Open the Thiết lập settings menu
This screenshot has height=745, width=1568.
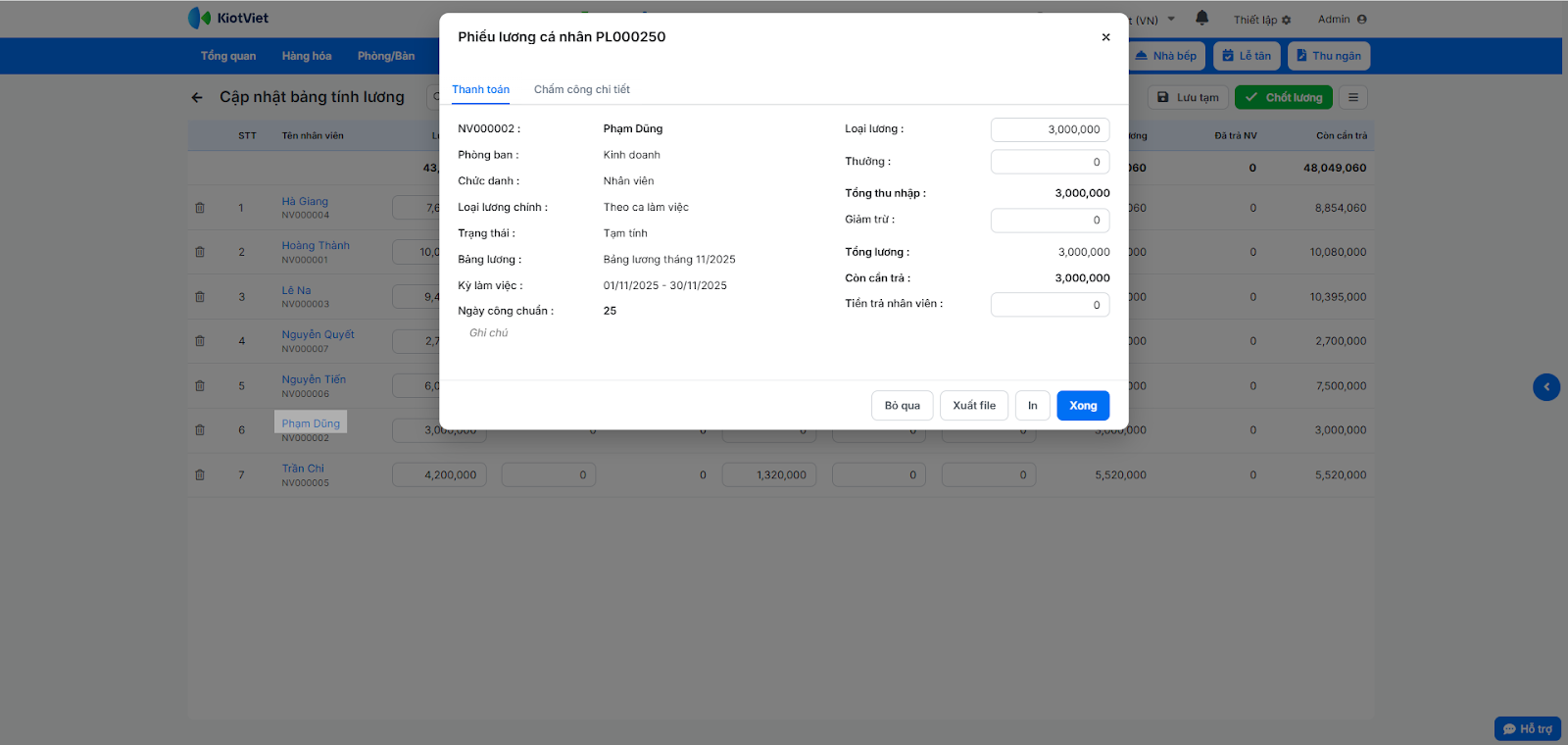1262,20
